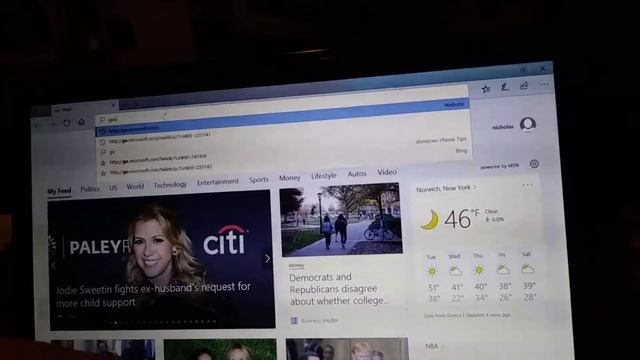Open the Technology tab

click(170, 185)
